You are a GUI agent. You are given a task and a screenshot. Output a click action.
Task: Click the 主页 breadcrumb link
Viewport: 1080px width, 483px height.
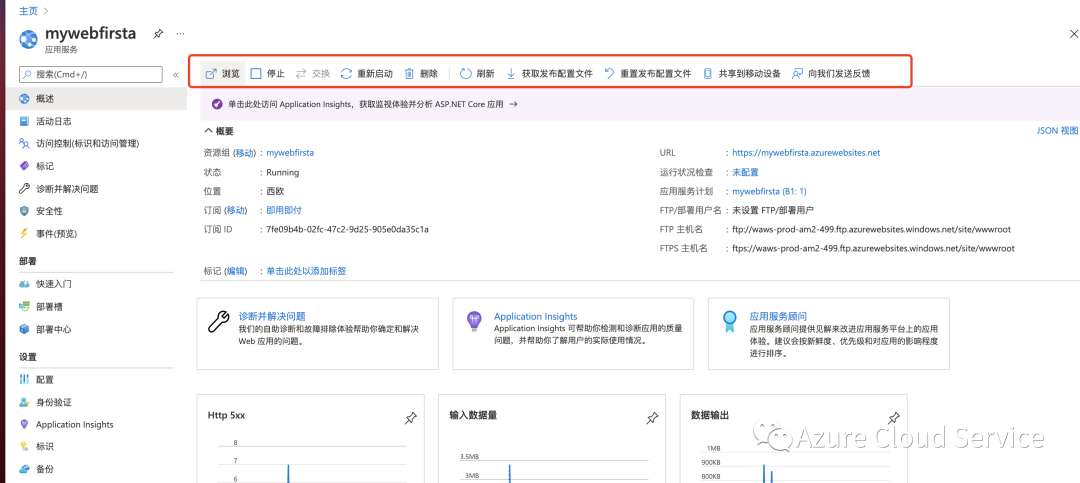29,11
